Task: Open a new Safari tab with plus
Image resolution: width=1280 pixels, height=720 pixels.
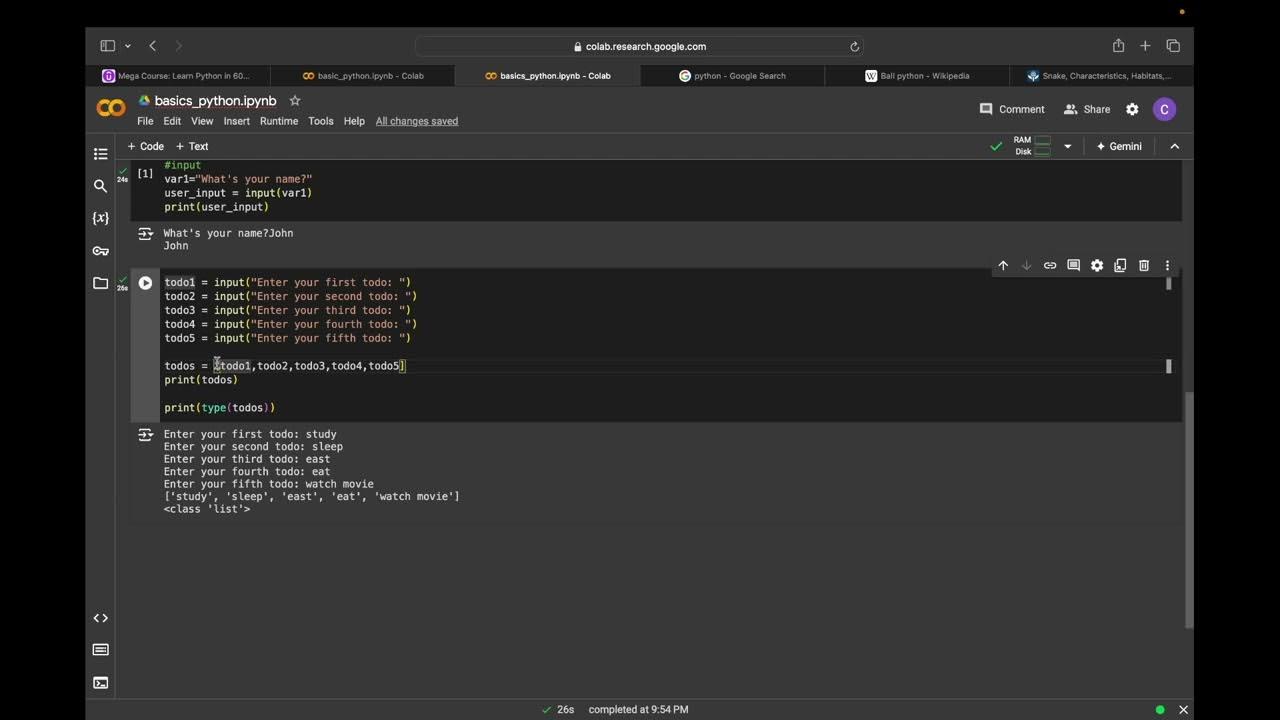Action: [1145, 46]
